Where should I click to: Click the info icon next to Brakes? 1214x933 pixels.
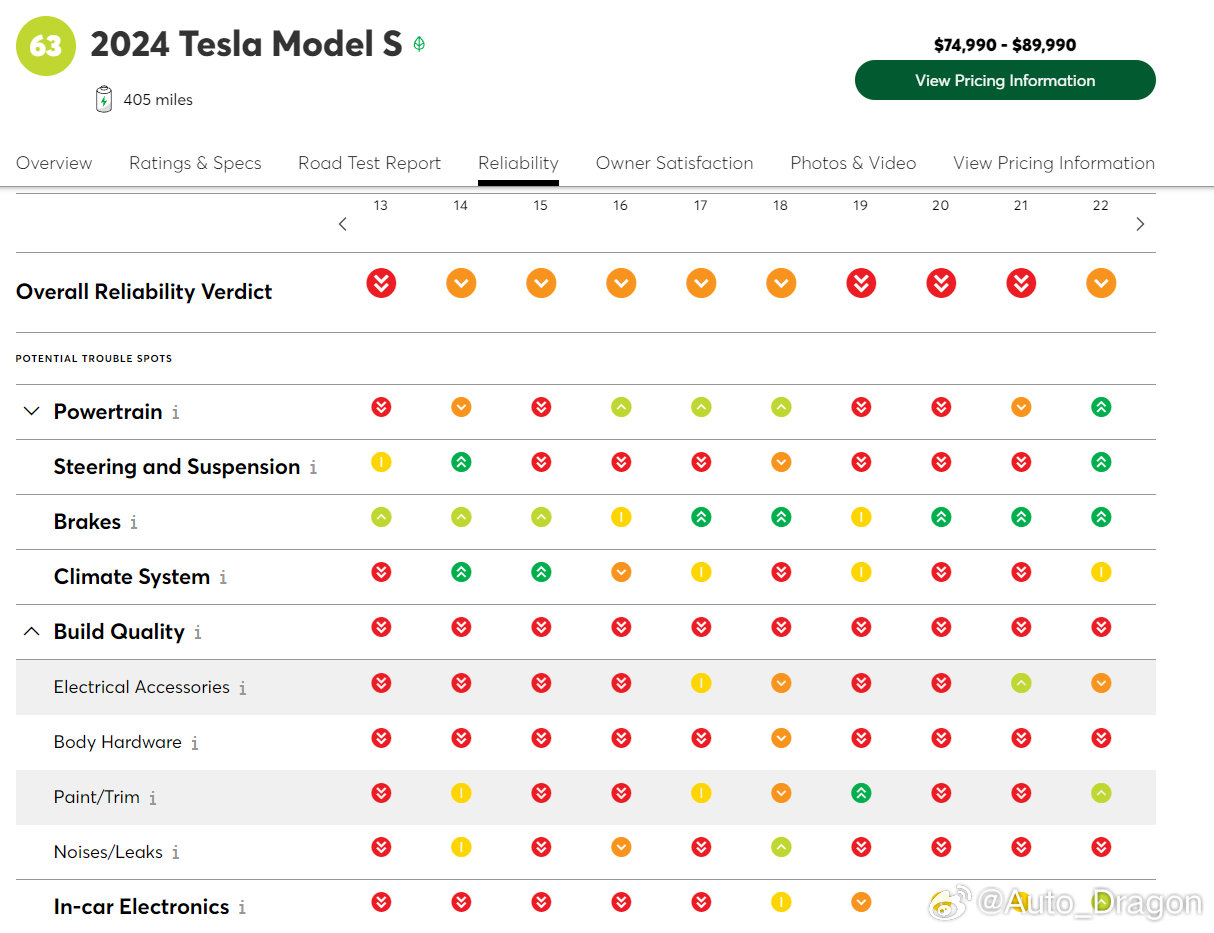point(134,523)
